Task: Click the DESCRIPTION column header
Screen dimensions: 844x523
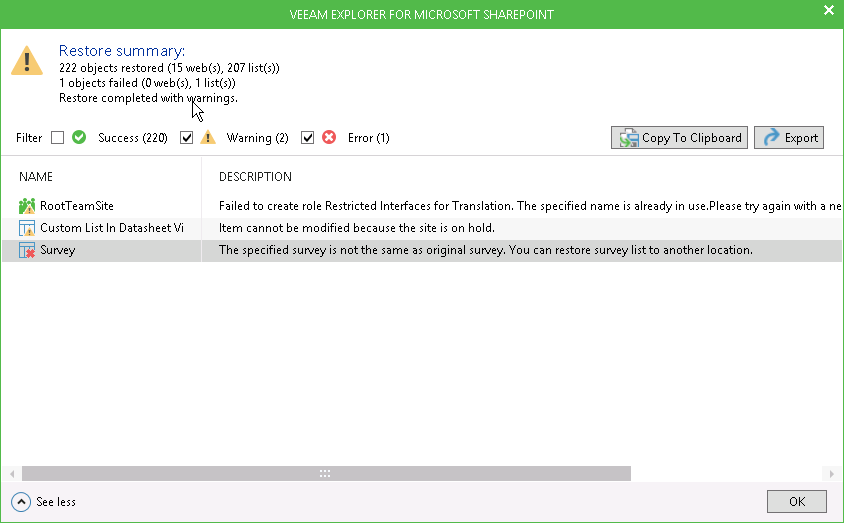Action: [x=255, y=176]
